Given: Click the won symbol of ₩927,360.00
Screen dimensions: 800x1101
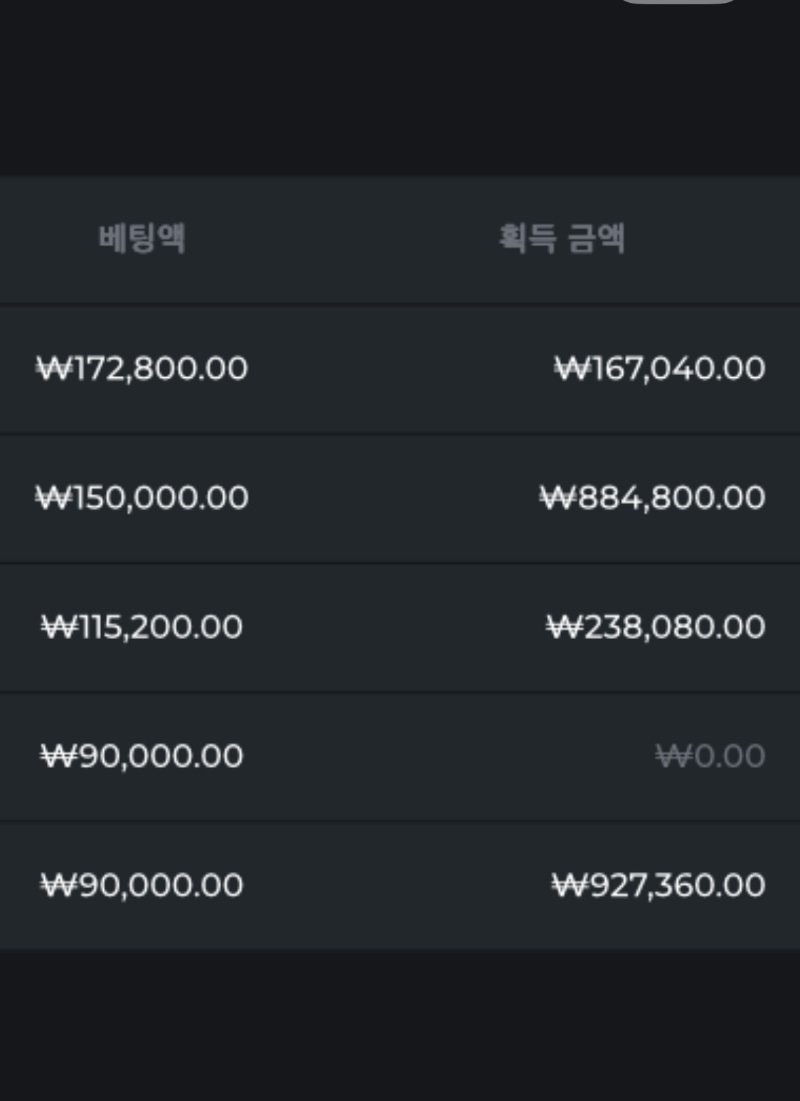Looking at the screenshot, I should point(566,885).
